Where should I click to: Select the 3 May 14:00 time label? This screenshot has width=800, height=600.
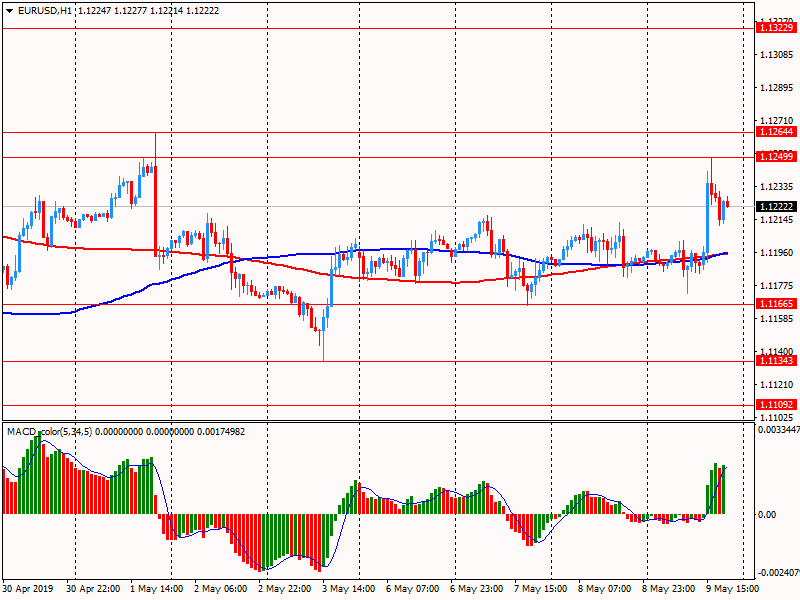[x=350, y=589]
